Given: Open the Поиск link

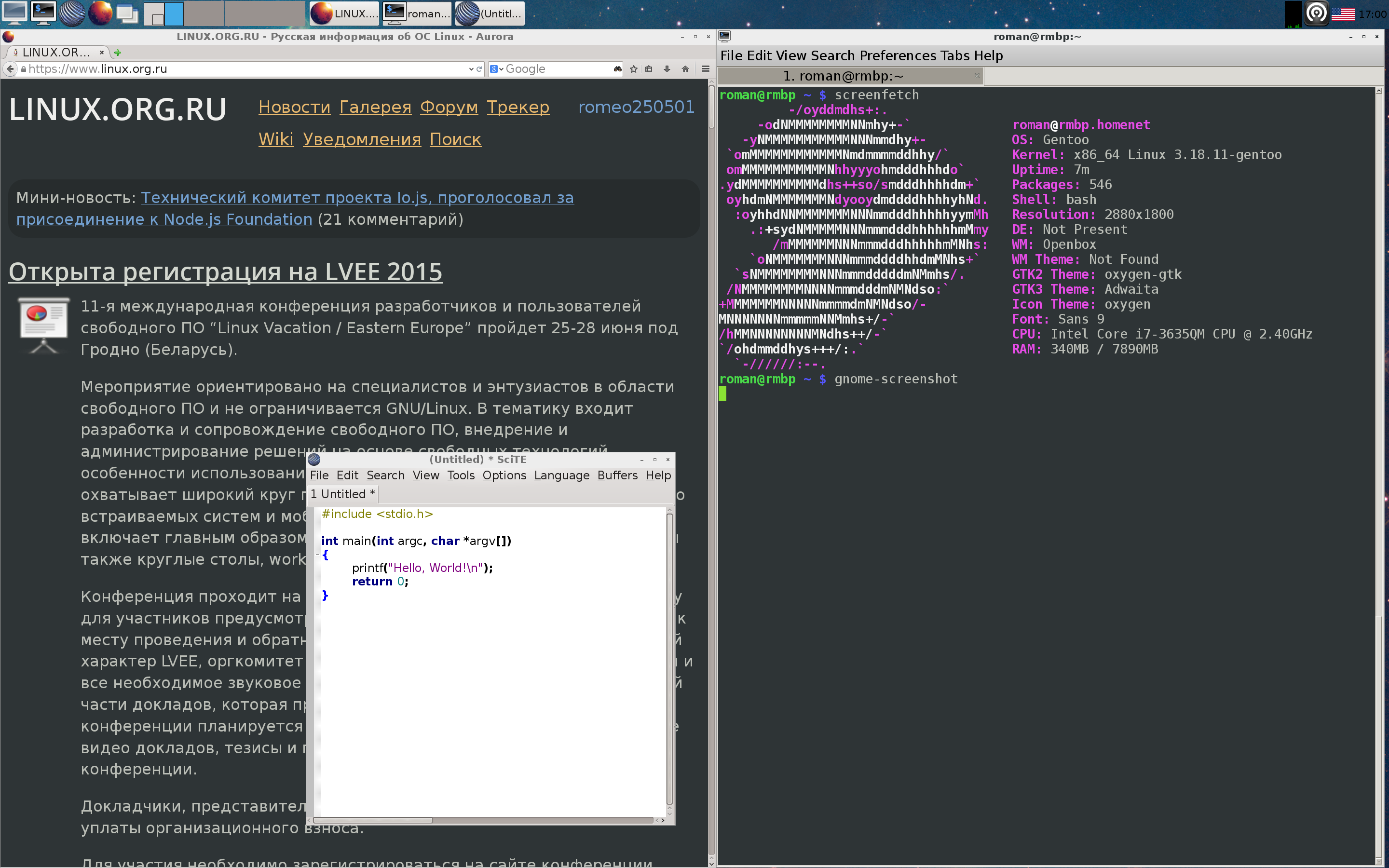Looking at the screenshot, I should pyautogui.click(x=456, y=139).
